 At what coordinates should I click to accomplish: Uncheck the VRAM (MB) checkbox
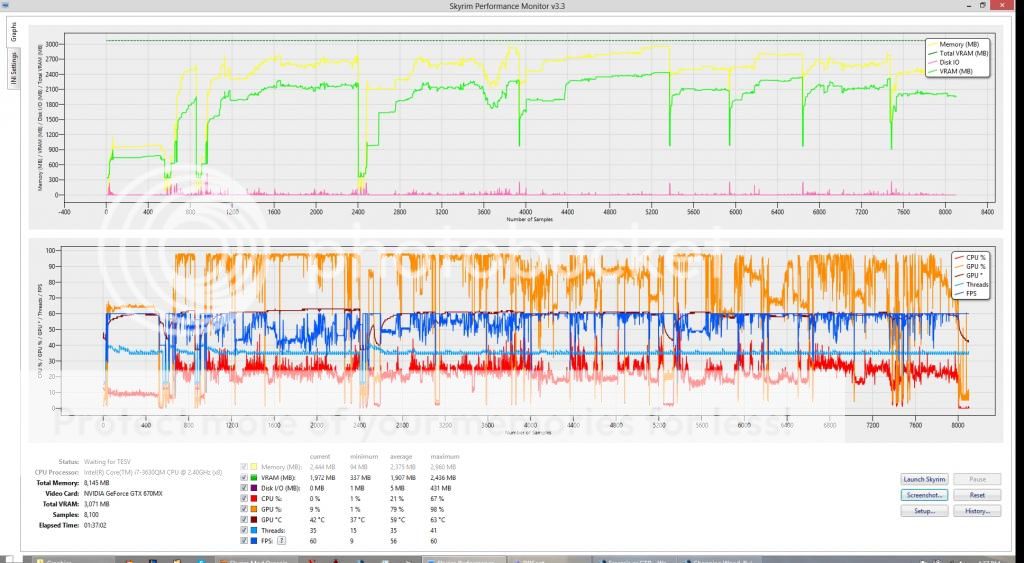click(x=245, y=478)
